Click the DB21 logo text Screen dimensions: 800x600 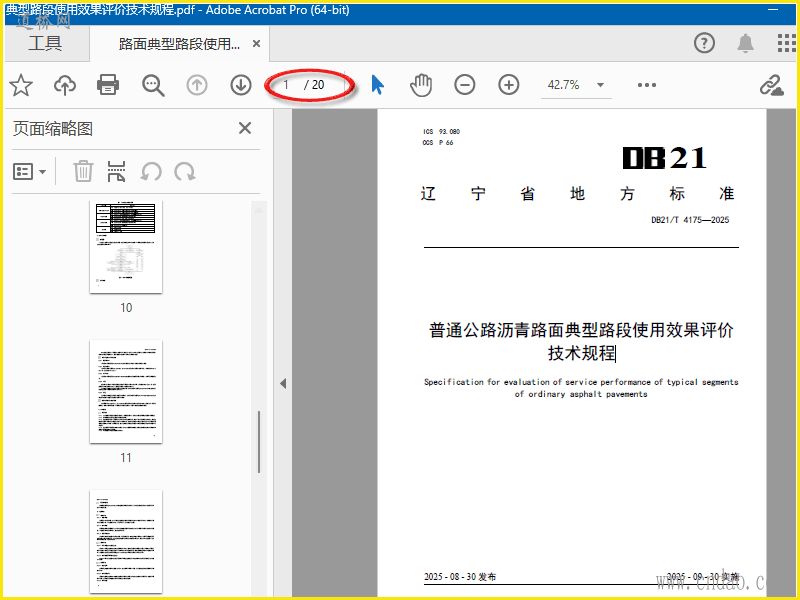(x=664, y=158)
